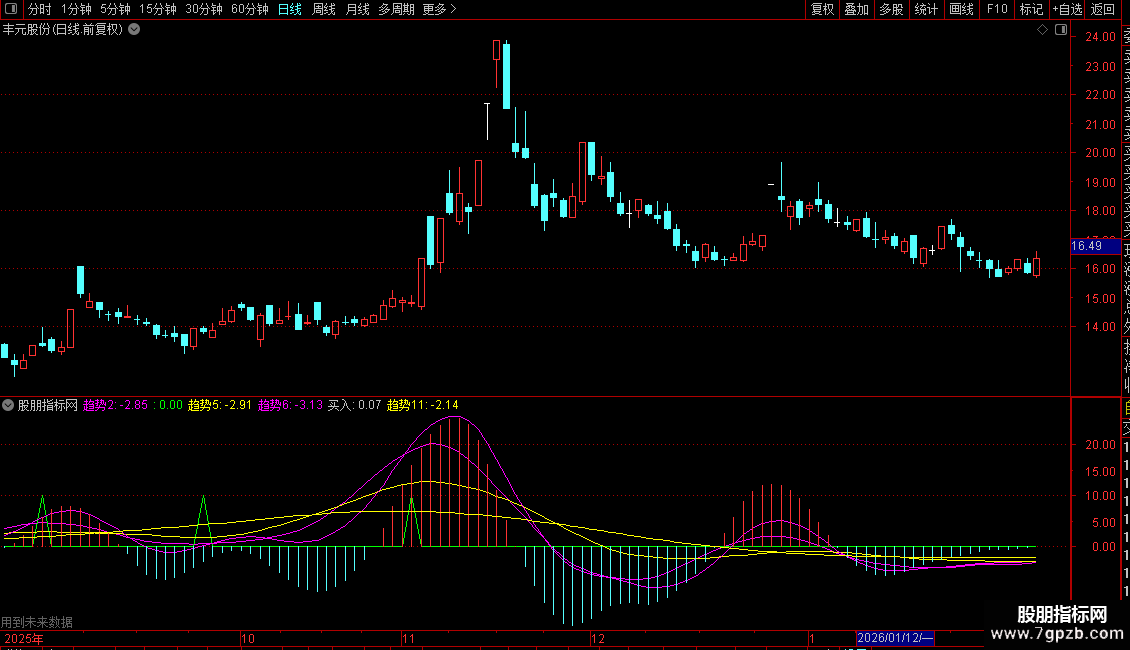This screenshot has height=650, width=1130.
Task: Click the 2026/01/12 date marker on timeline
Action: coord(896,638)
